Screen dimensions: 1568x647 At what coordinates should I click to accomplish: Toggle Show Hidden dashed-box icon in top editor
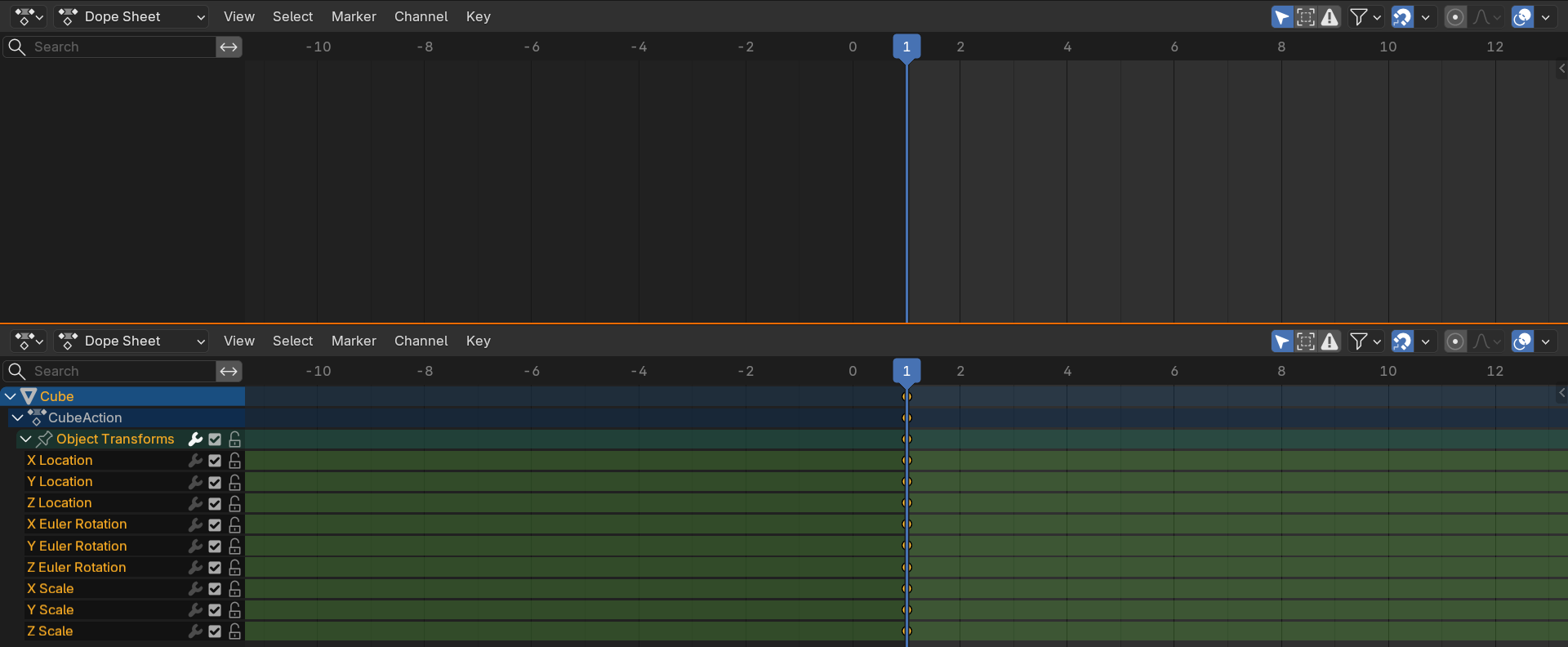tap(1306, 16)
